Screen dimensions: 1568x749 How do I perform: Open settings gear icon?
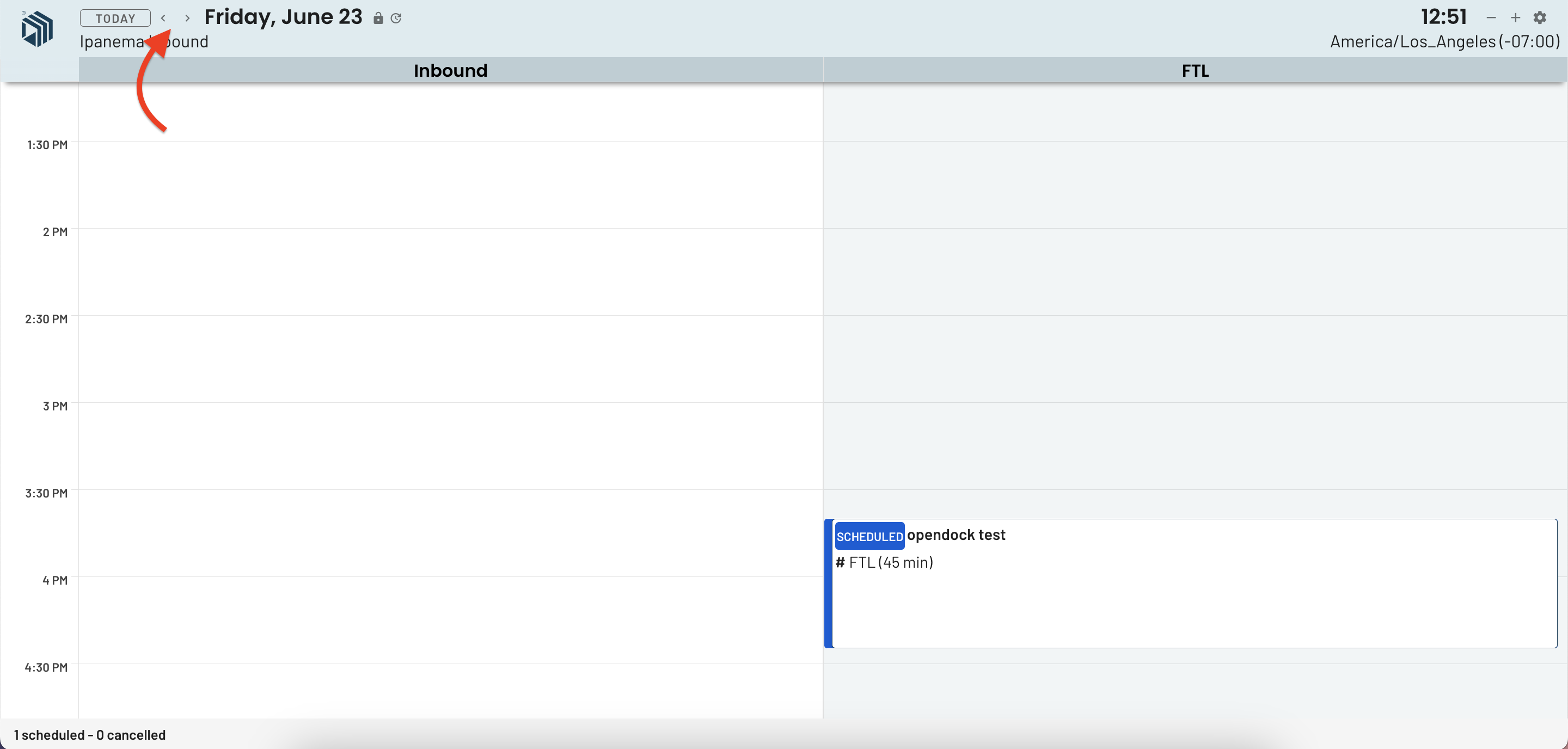pos(1539,17)
